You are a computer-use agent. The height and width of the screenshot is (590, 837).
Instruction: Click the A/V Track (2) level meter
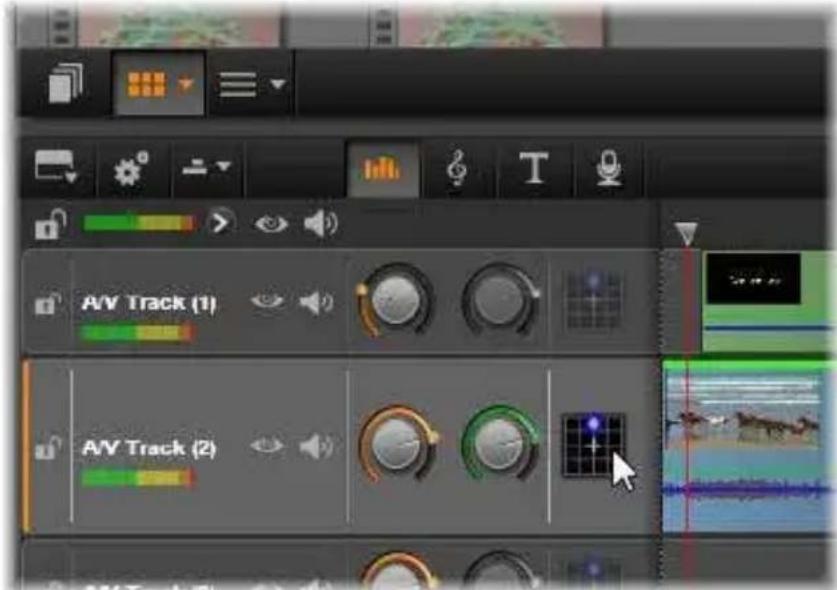137,477
